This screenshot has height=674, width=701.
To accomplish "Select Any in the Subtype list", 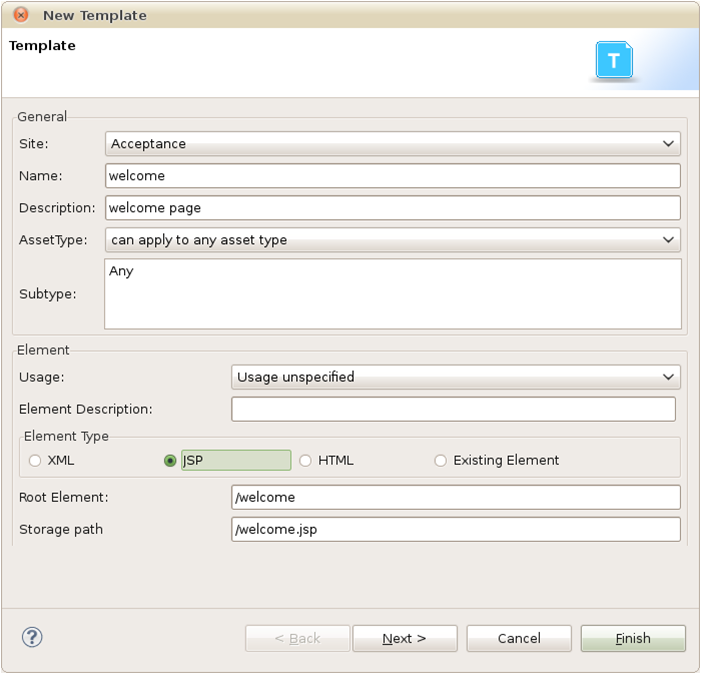I will click(x=121, y=271).
